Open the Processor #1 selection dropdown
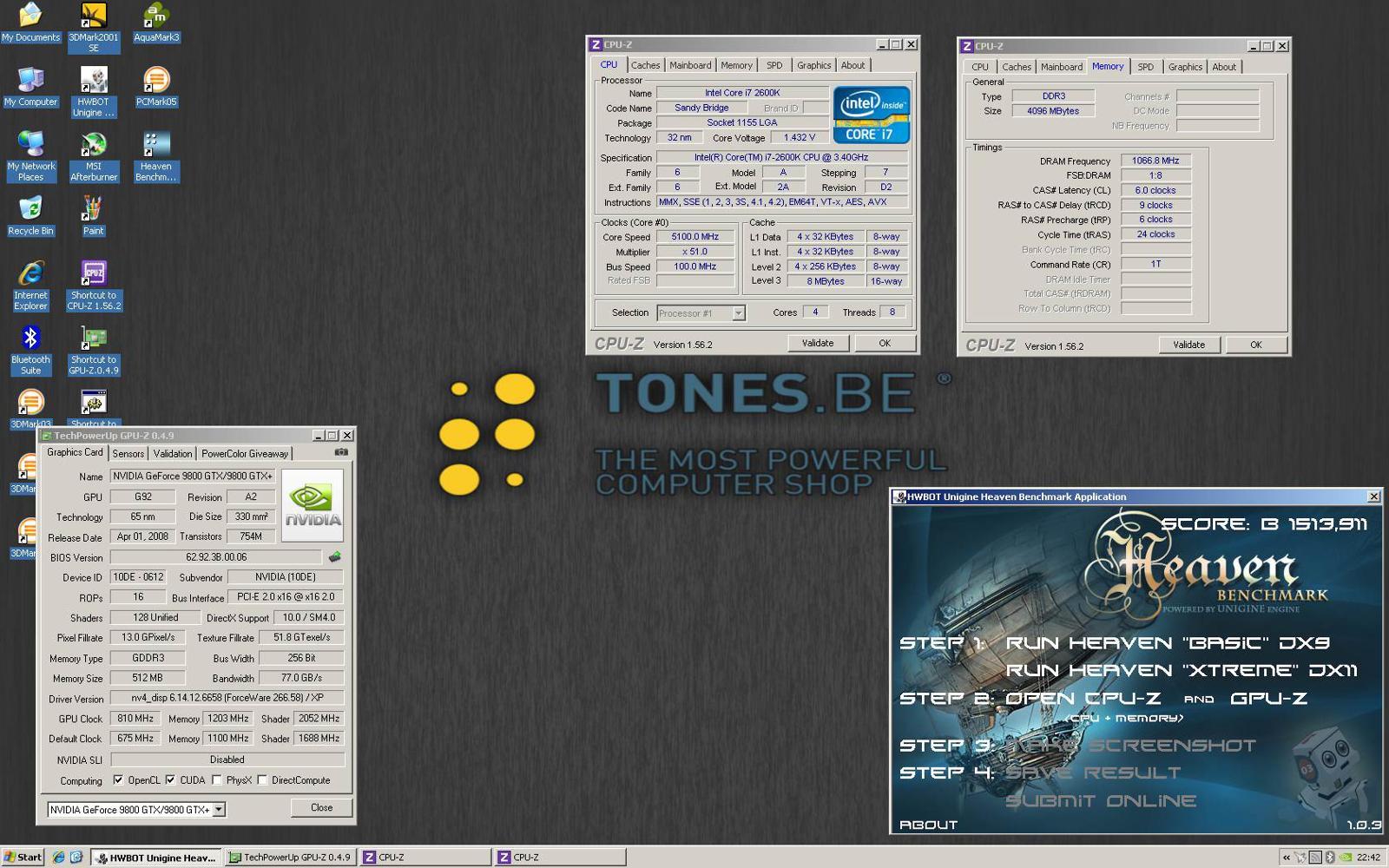The height and width of the screenshot is (868, 1389). tap(739, 313)
